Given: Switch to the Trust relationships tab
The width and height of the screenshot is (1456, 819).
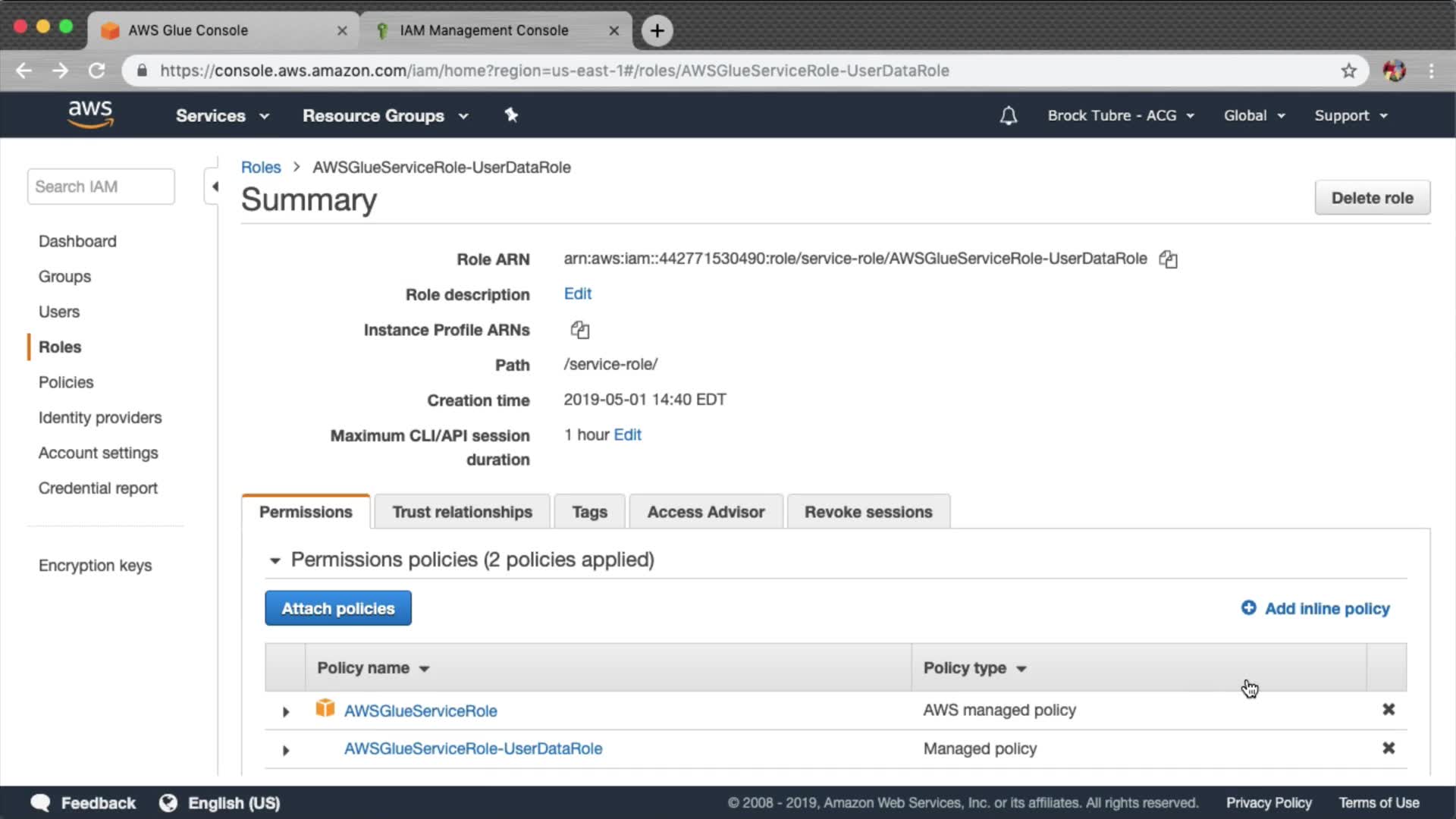Looking at the screenshot, I should click(x=462, y=512).
